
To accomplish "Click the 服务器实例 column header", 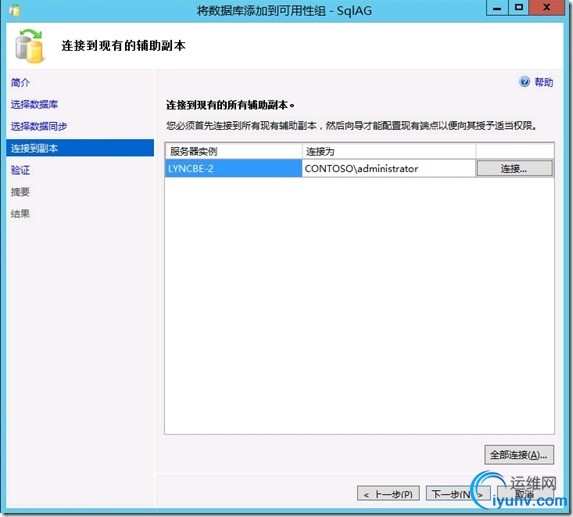I will point(233,151).
